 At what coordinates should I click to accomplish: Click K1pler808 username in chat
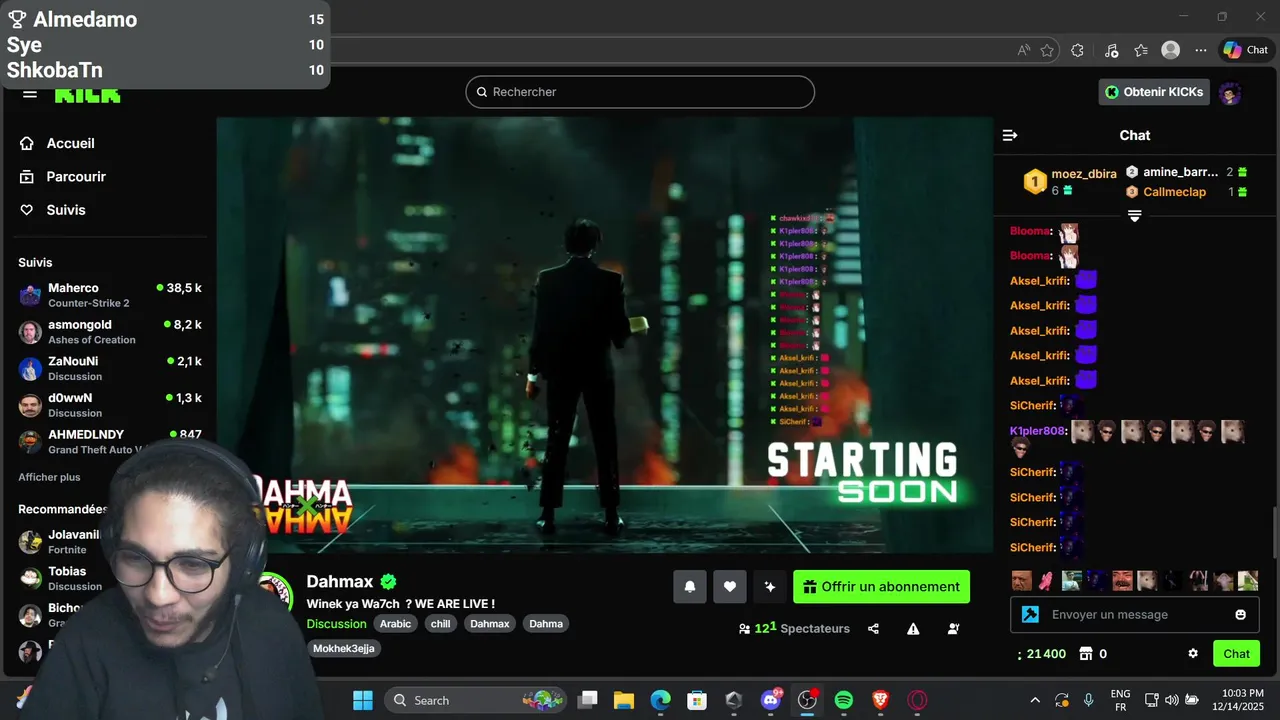[x=1037, y=431]
